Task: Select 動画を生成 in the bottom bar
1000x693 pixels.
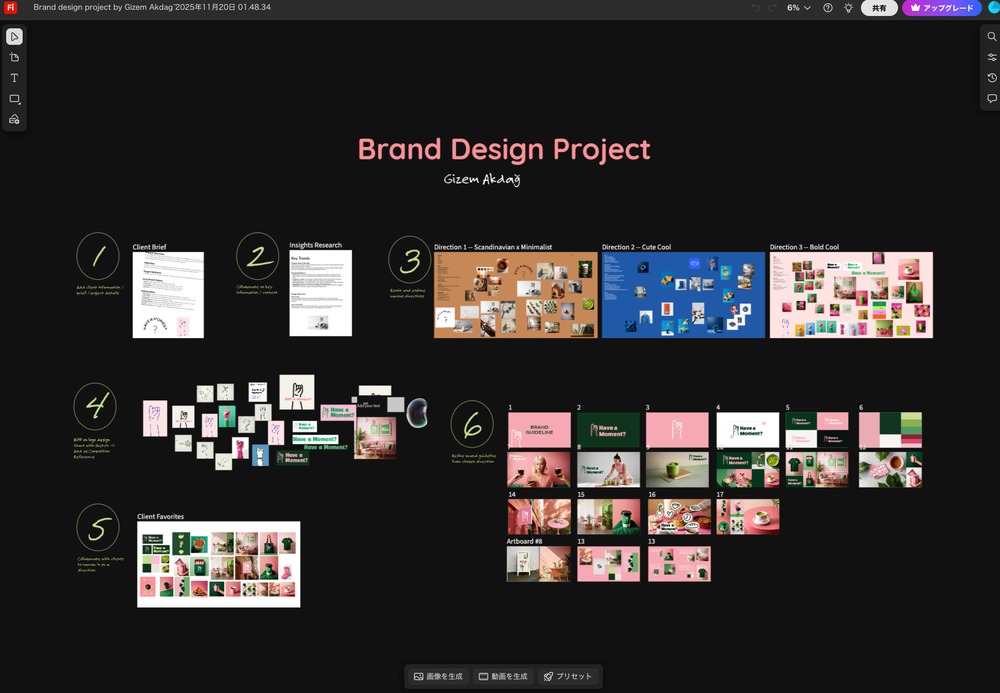Action: pos(503,676)
